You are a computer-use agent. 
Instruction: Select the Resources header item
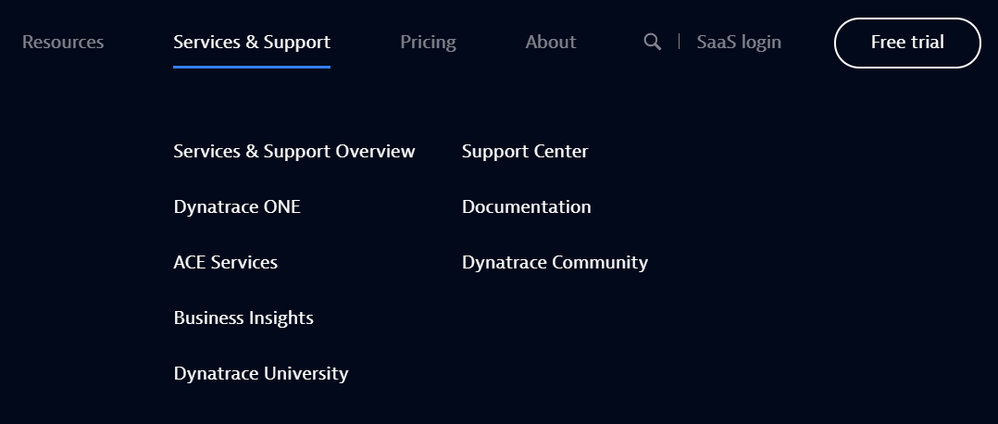(63, 42)
